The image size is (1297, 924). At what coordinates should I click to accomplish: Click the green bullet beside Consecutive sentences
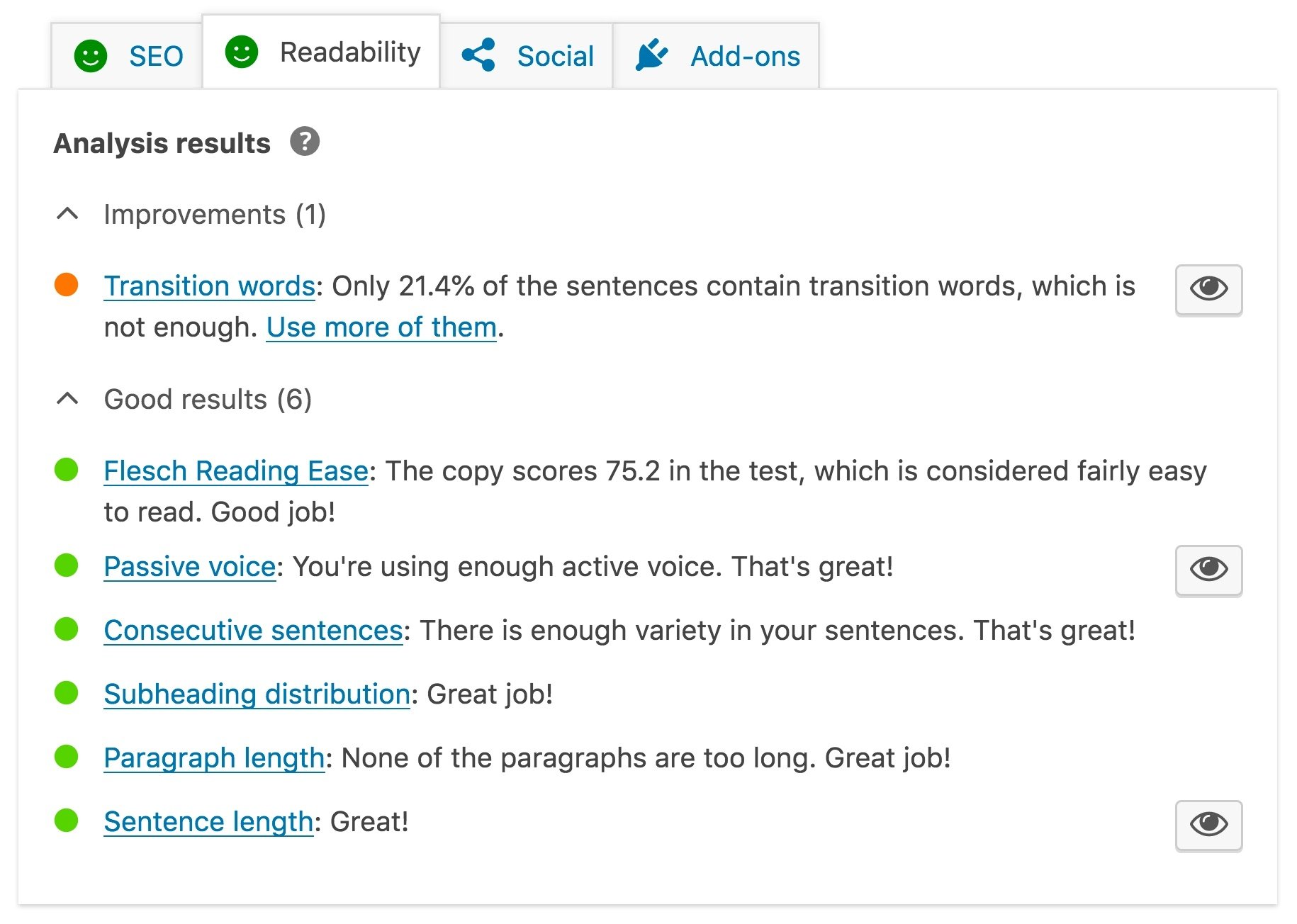pyautogui.click(x=66, y=630)
